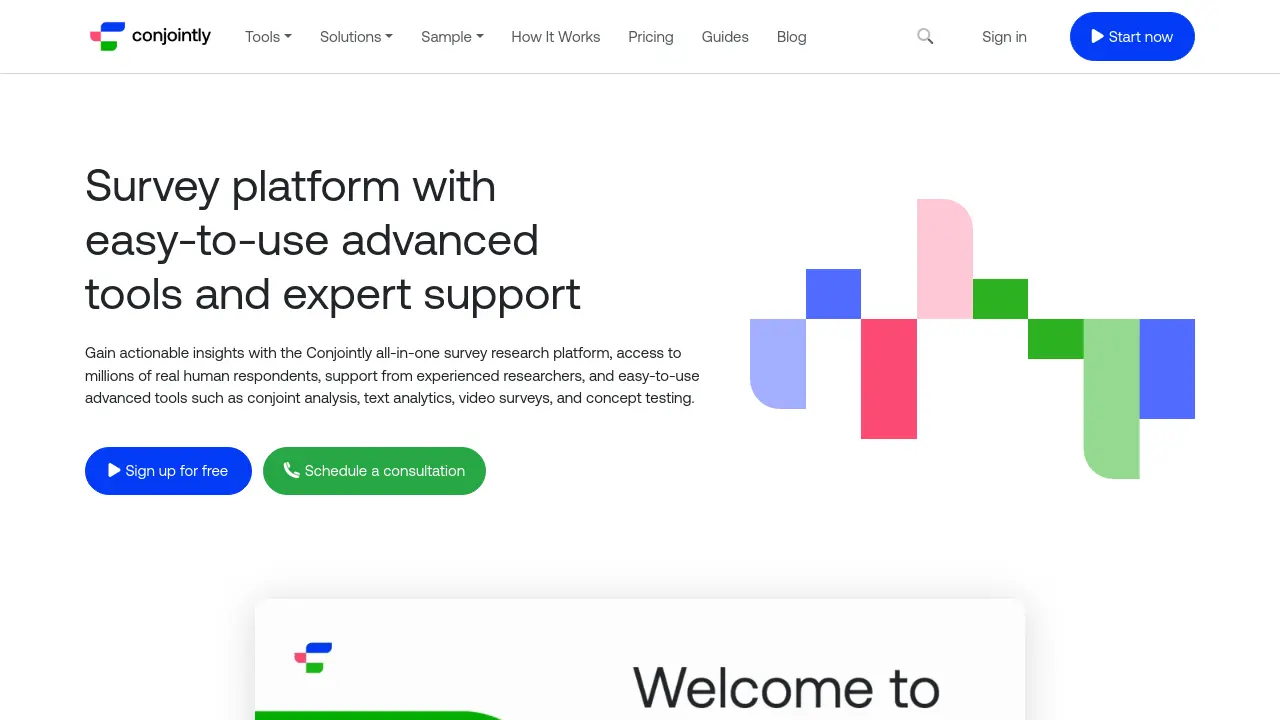Click the tall pink block in hero graphic
This screenshot has width=1280, height=720.
click(944, 258)
